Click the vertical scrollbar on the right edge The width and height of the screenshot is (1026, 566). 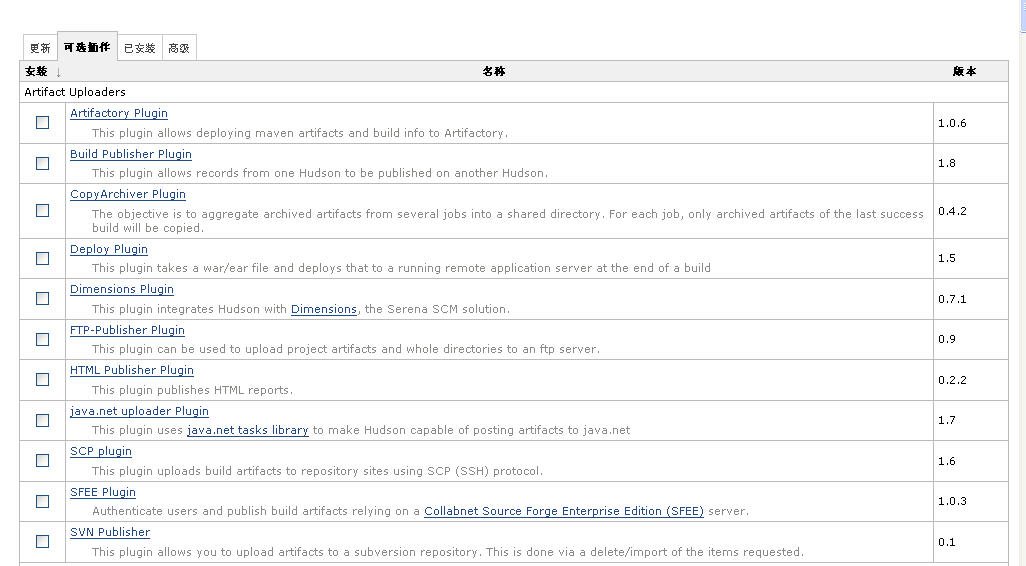click(x=1023, y=283)
